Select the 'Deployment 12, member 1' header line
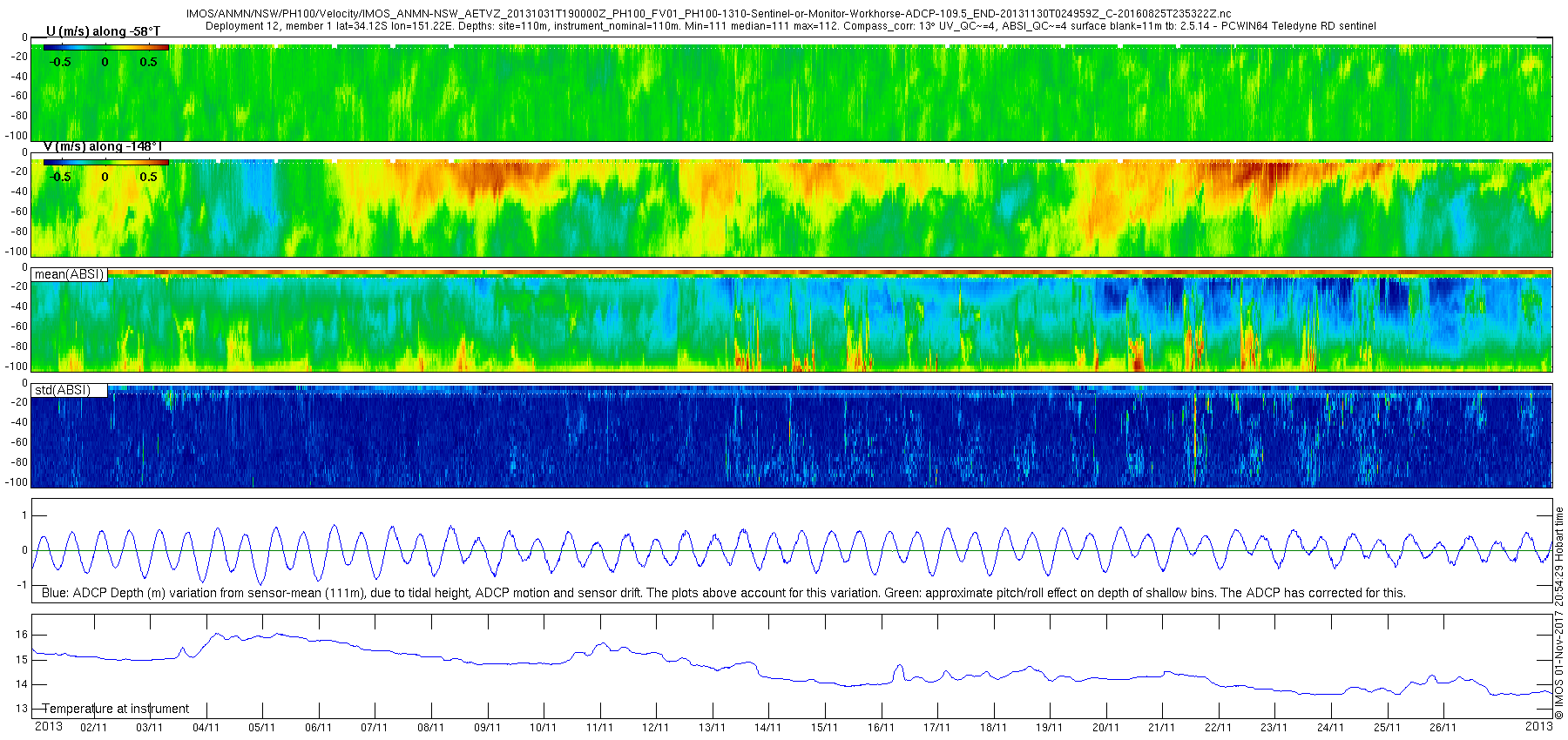1568x740 pixels. point(791,26)
